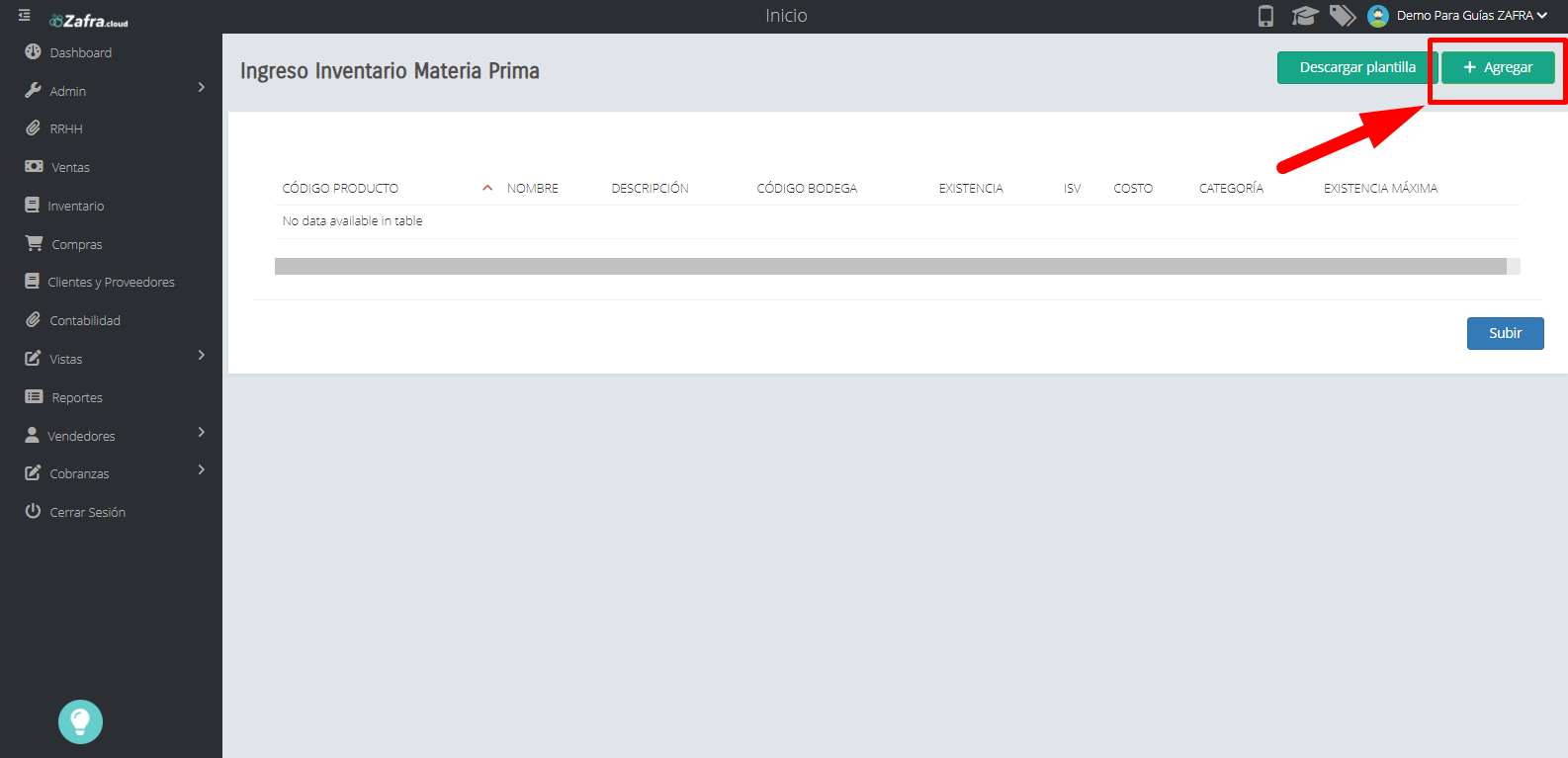This screenshot has width=1568, height=758.
Task: Sort by the Costo column header
Action: pos(1133,189)
